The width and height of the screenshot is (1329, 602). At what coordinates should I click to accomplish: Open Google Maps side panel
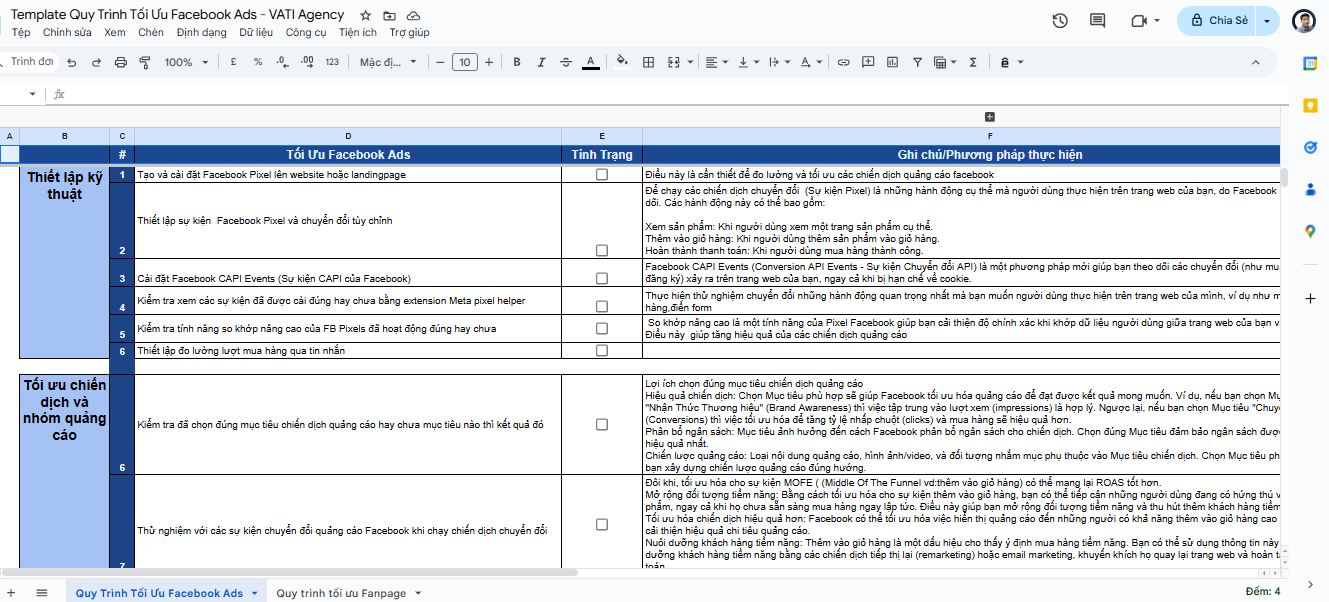(x=1310, y=231)
